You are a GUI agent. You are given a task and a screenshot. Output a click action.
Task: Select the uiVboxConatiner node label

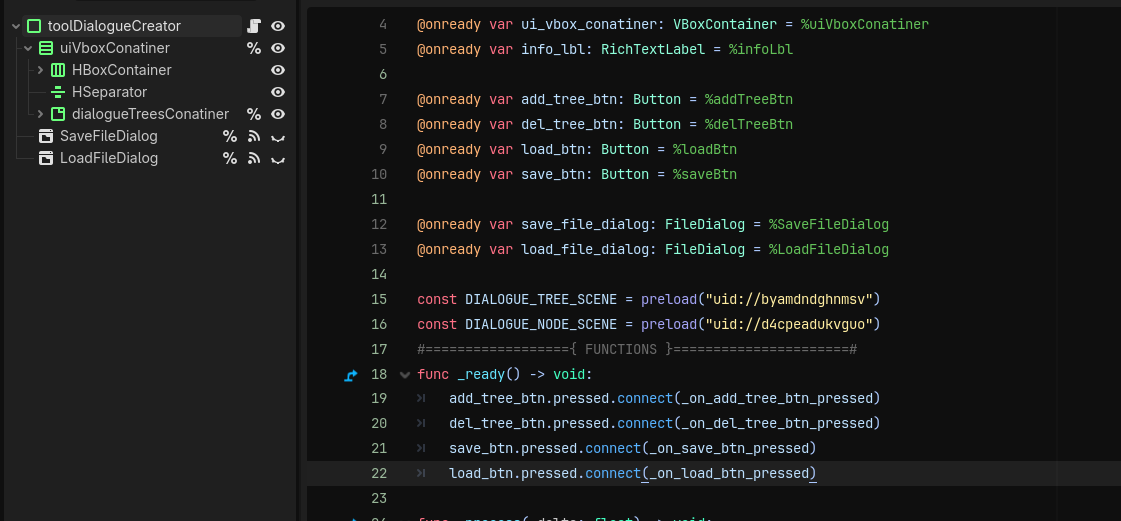[114, 49]
